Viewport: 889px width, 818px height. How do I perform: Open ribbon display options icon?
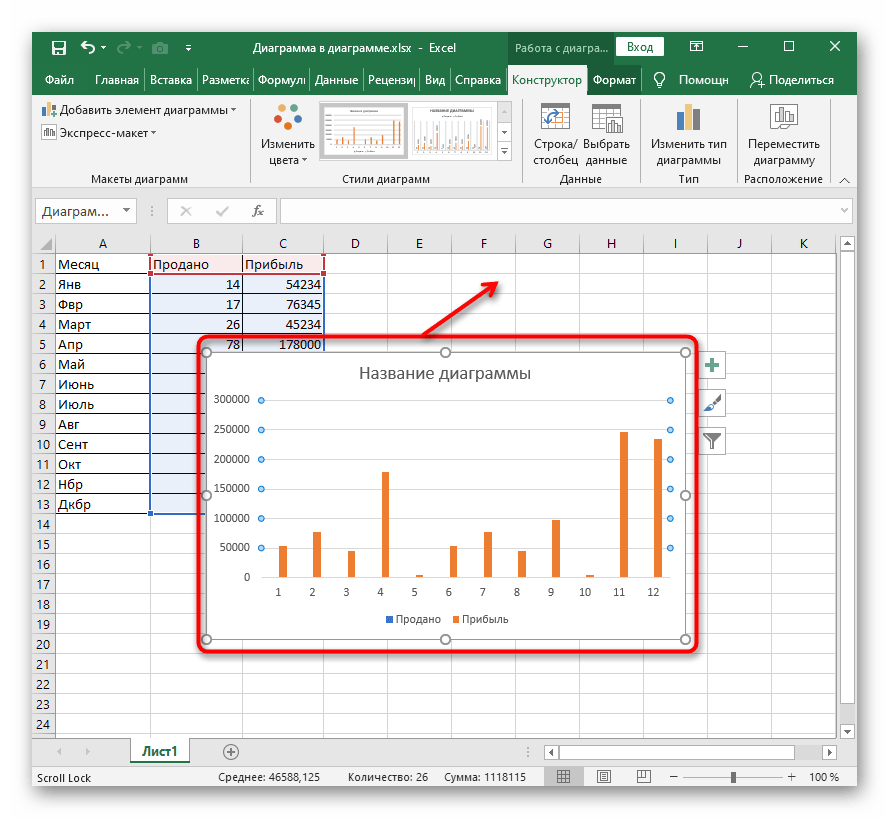tap(696, 46)
